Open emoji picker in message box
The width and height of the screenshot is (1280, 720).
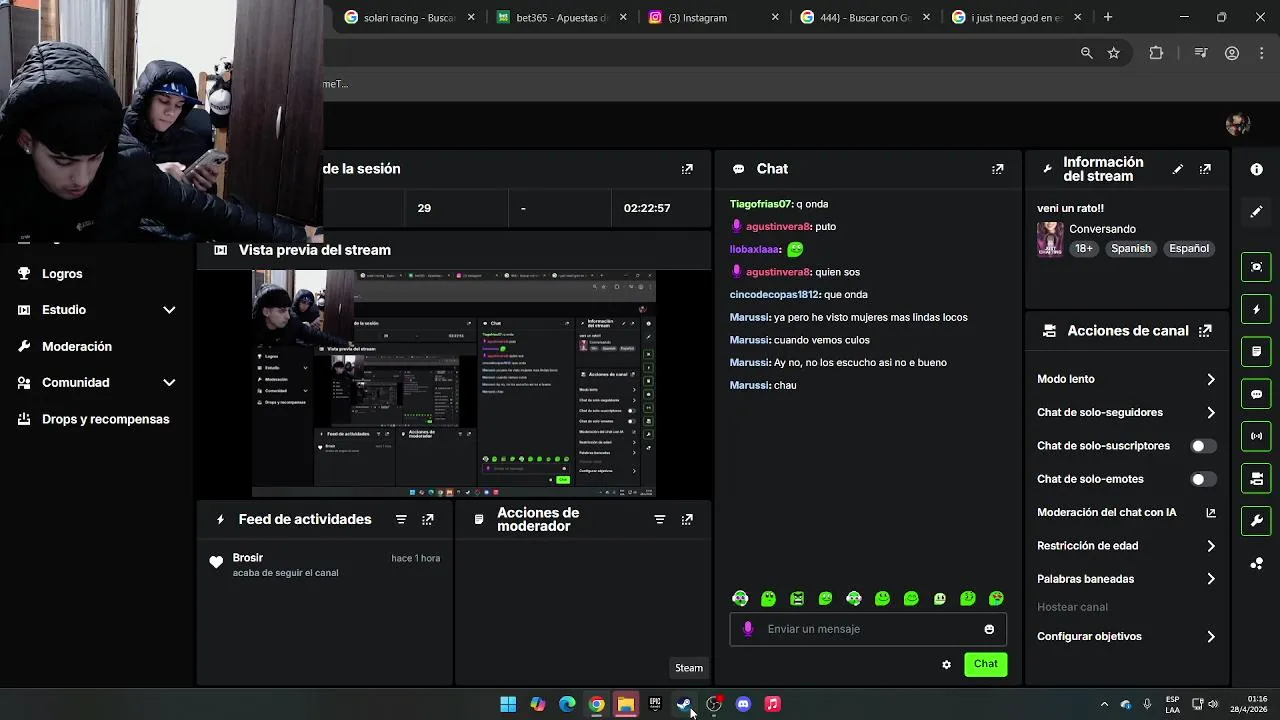(x=989, y=629)
